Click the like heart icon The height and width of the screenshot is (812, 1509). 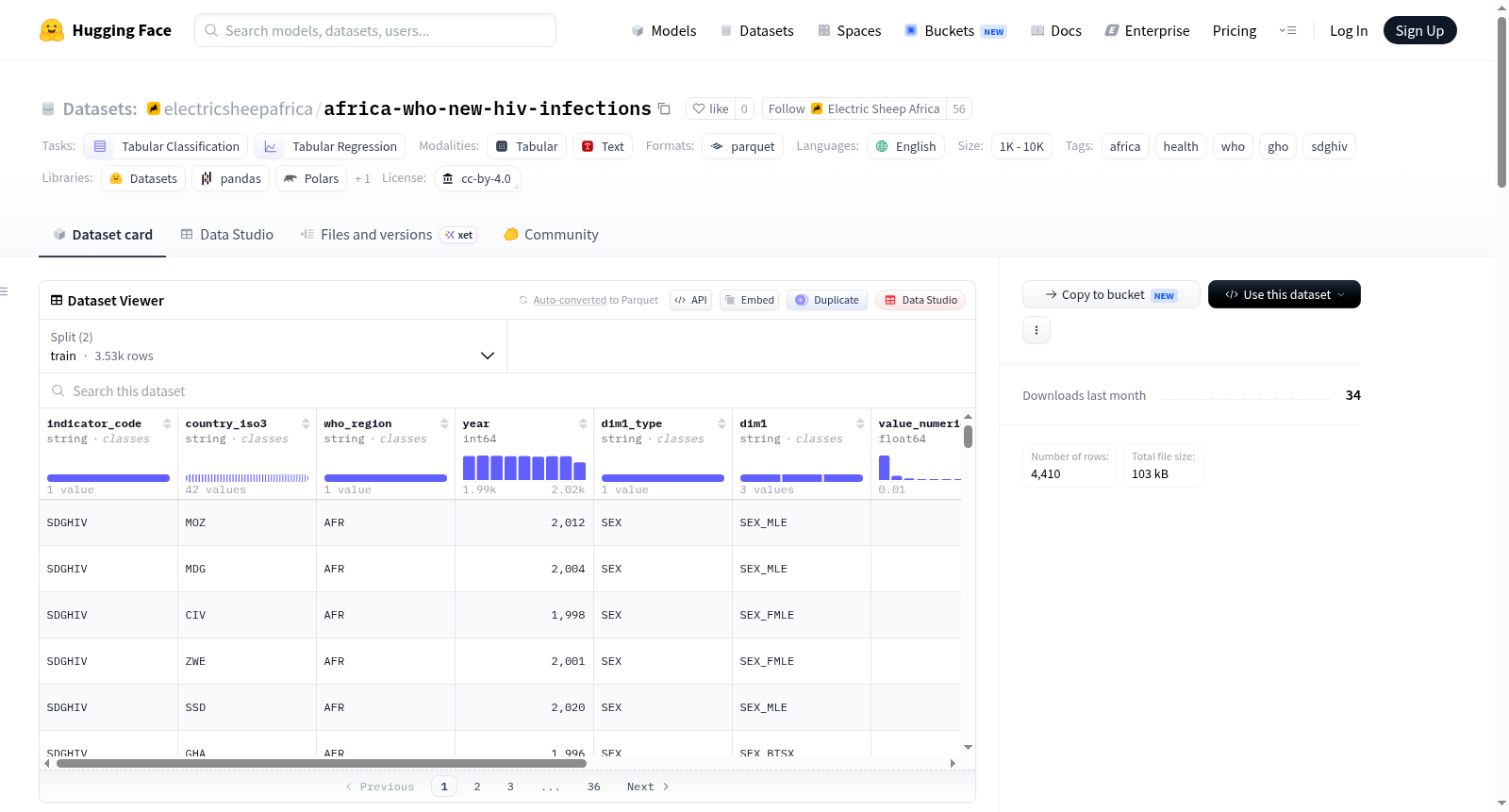699,108
